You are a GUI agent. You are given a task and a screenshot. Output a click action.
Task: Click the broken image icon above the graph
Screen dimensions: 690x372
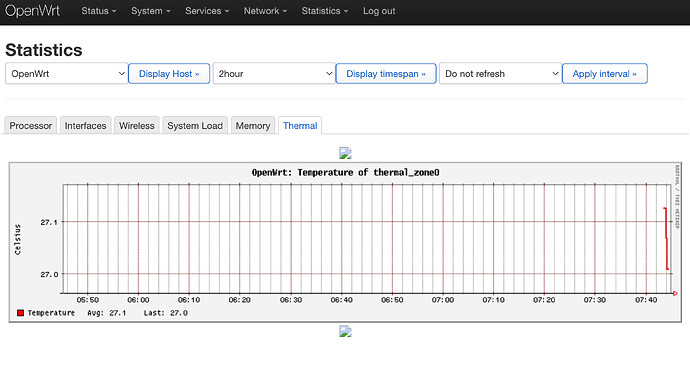[345, 153]
